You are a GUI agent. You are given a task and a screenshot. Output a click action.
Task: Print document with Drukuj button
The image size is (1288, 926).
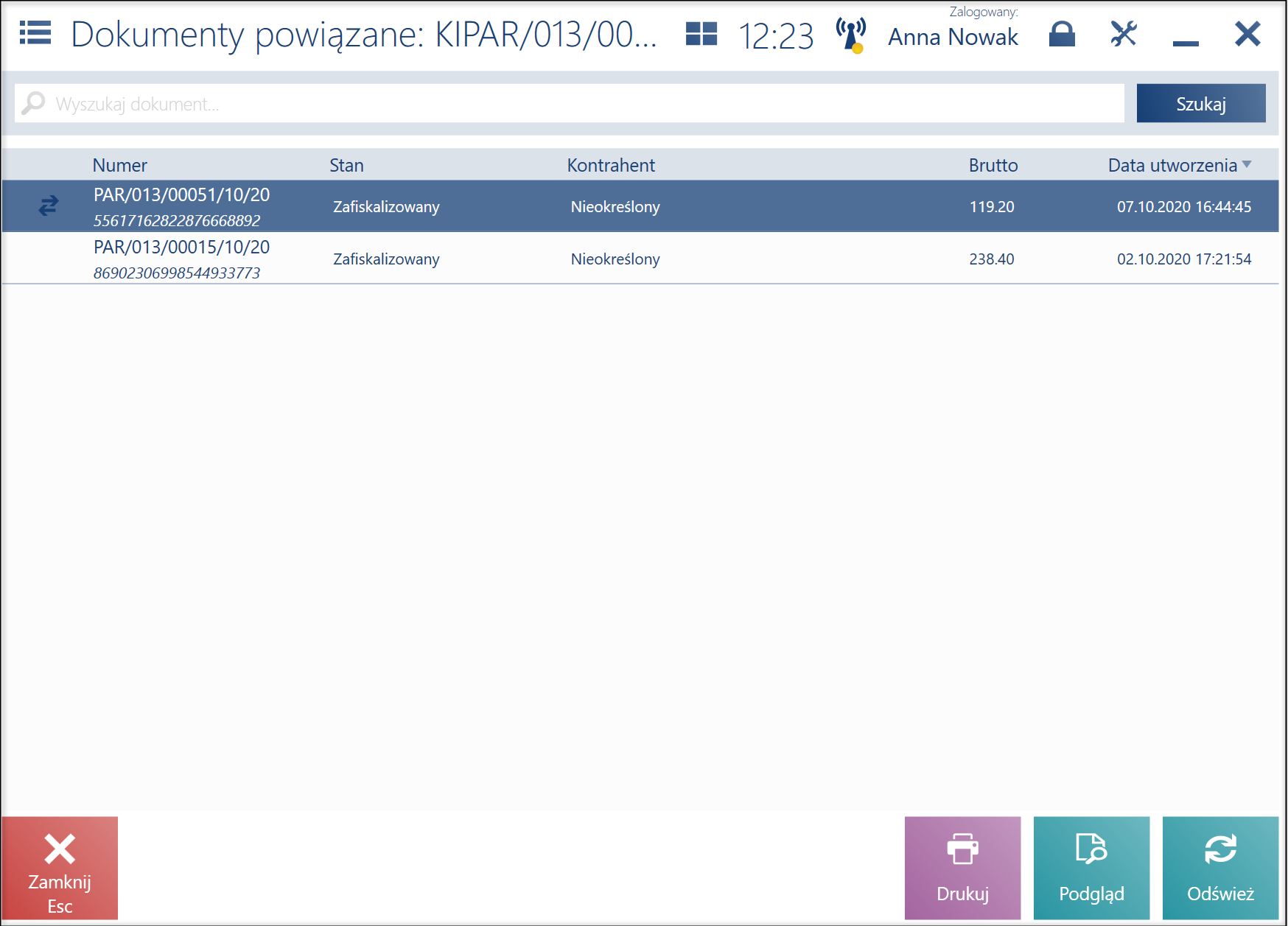[962, 868]
